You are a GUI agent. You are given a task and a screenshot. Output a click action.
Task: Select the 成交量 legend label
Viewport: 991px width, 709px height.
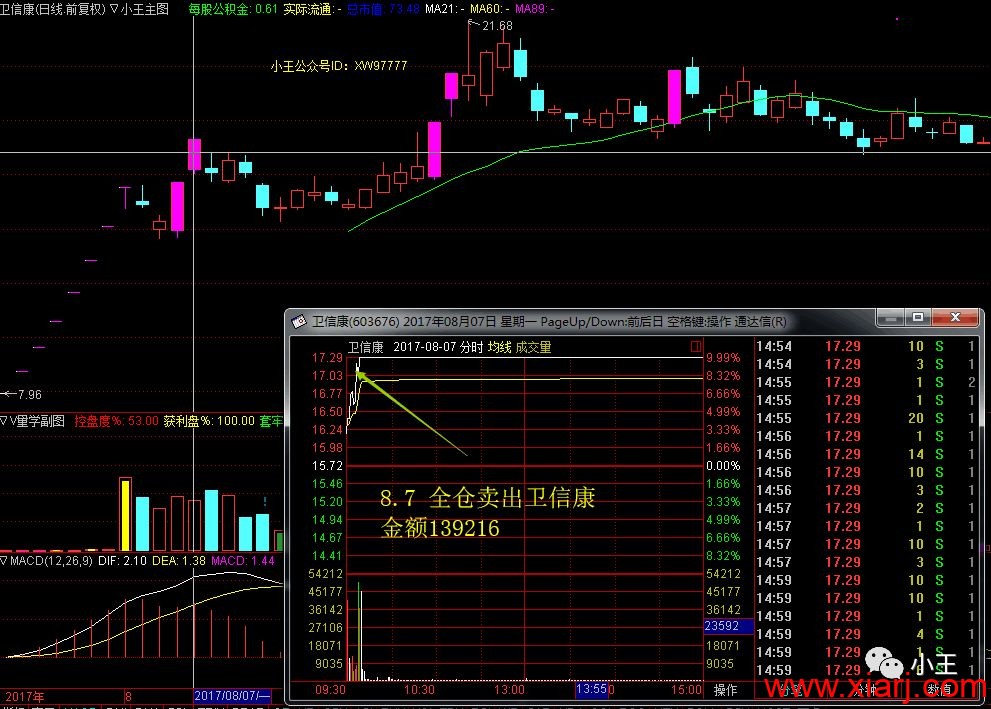click(x=533, y=347)
